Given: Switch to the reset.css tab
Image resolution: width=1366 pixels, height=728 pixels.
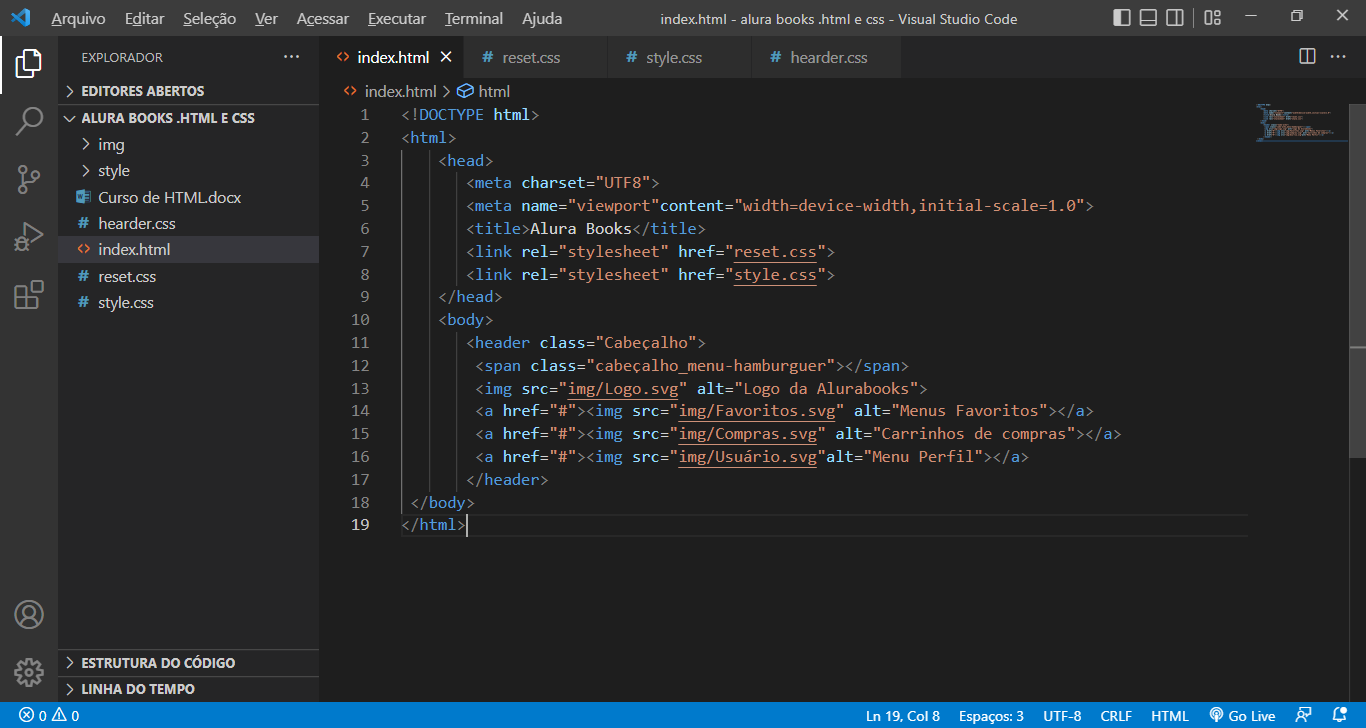Looking at the screenshot, I should pyautogui.click(x=535, y=57).
